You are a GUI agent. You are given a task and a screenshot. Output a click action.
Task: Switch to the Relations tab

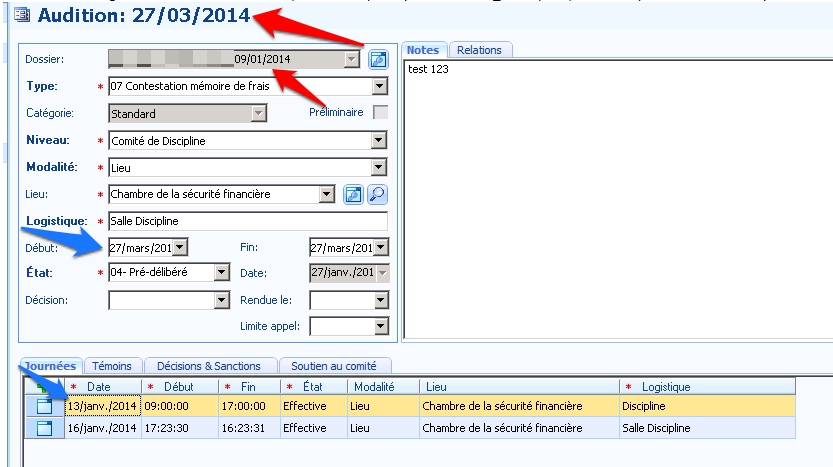pyautogui.click(x=479, y=50)
